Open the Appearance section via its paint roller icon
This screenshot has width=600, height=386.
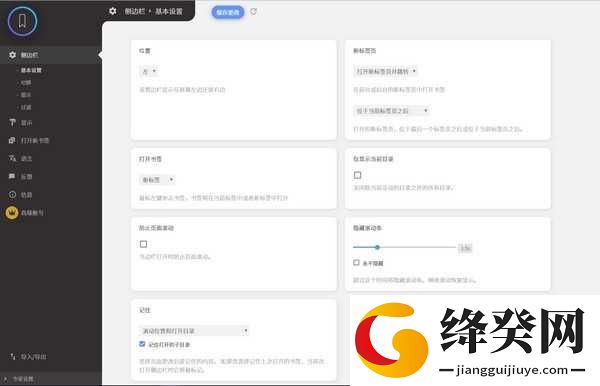[x=12, y=122]
